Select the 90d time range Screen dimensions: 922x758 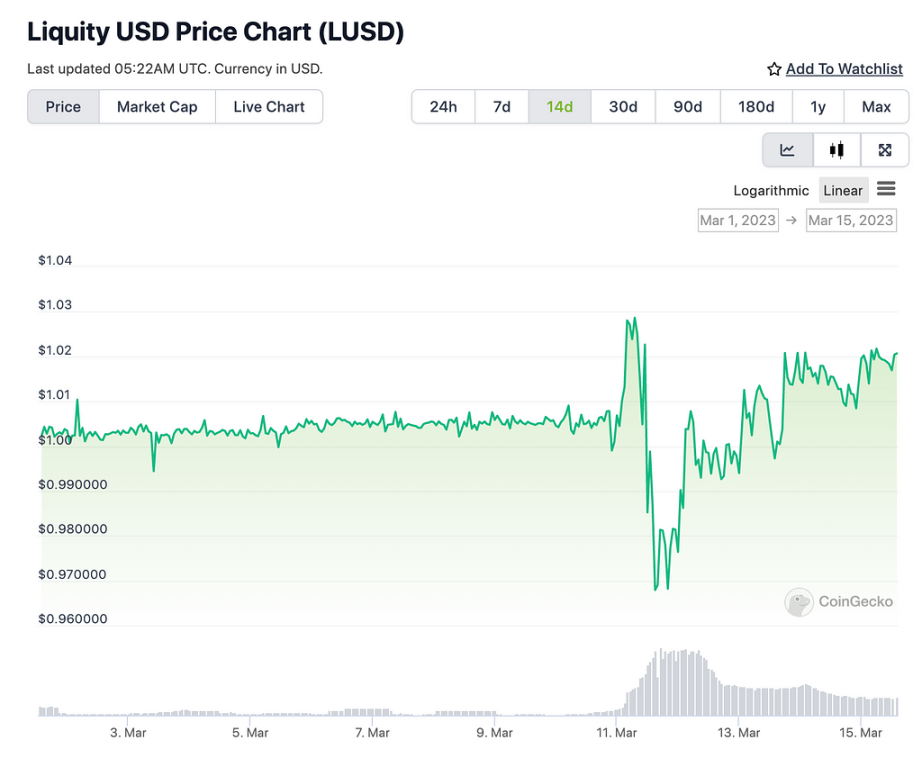click(687, 106)
